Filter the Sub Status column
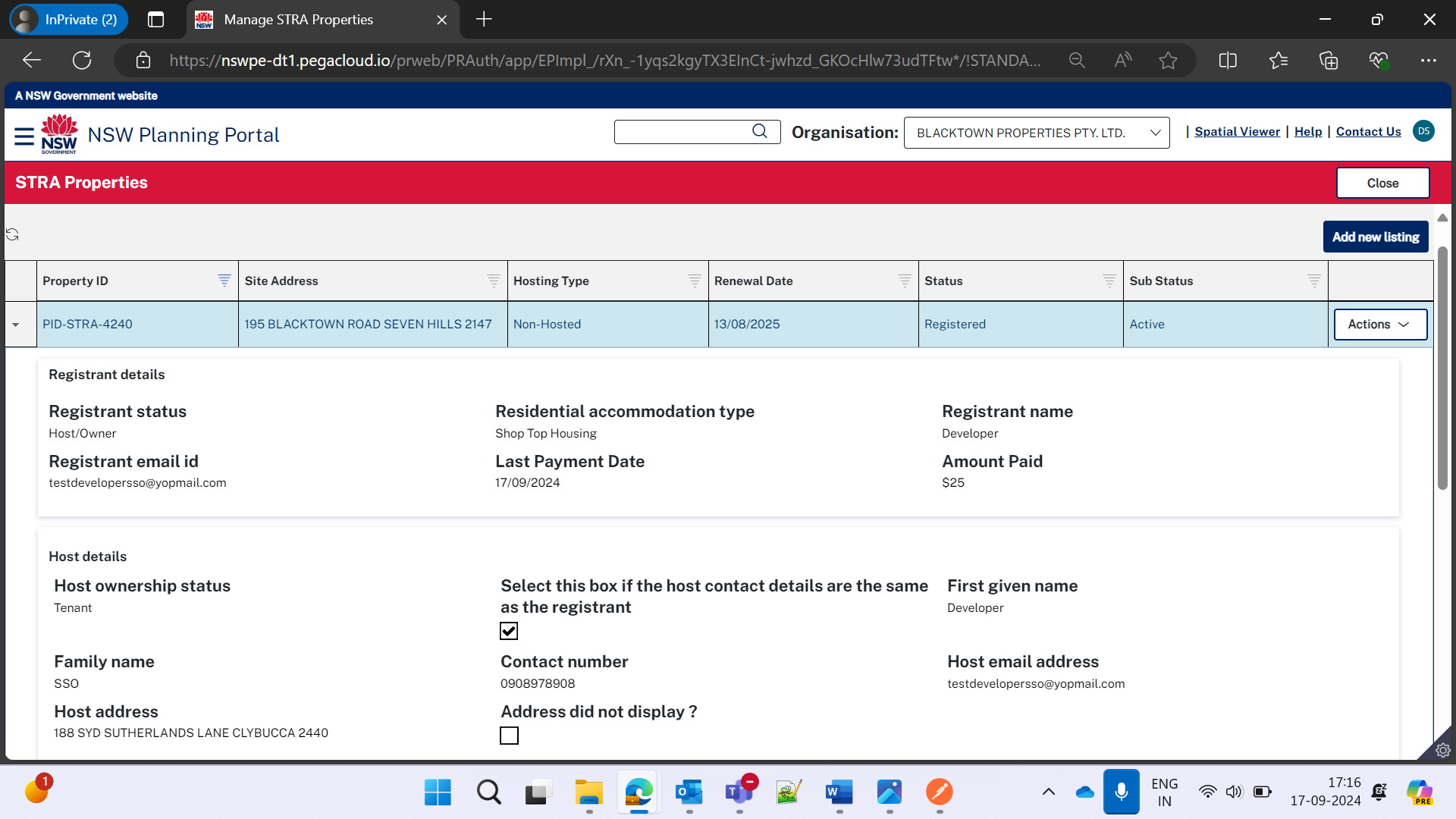 [1314, 281]
